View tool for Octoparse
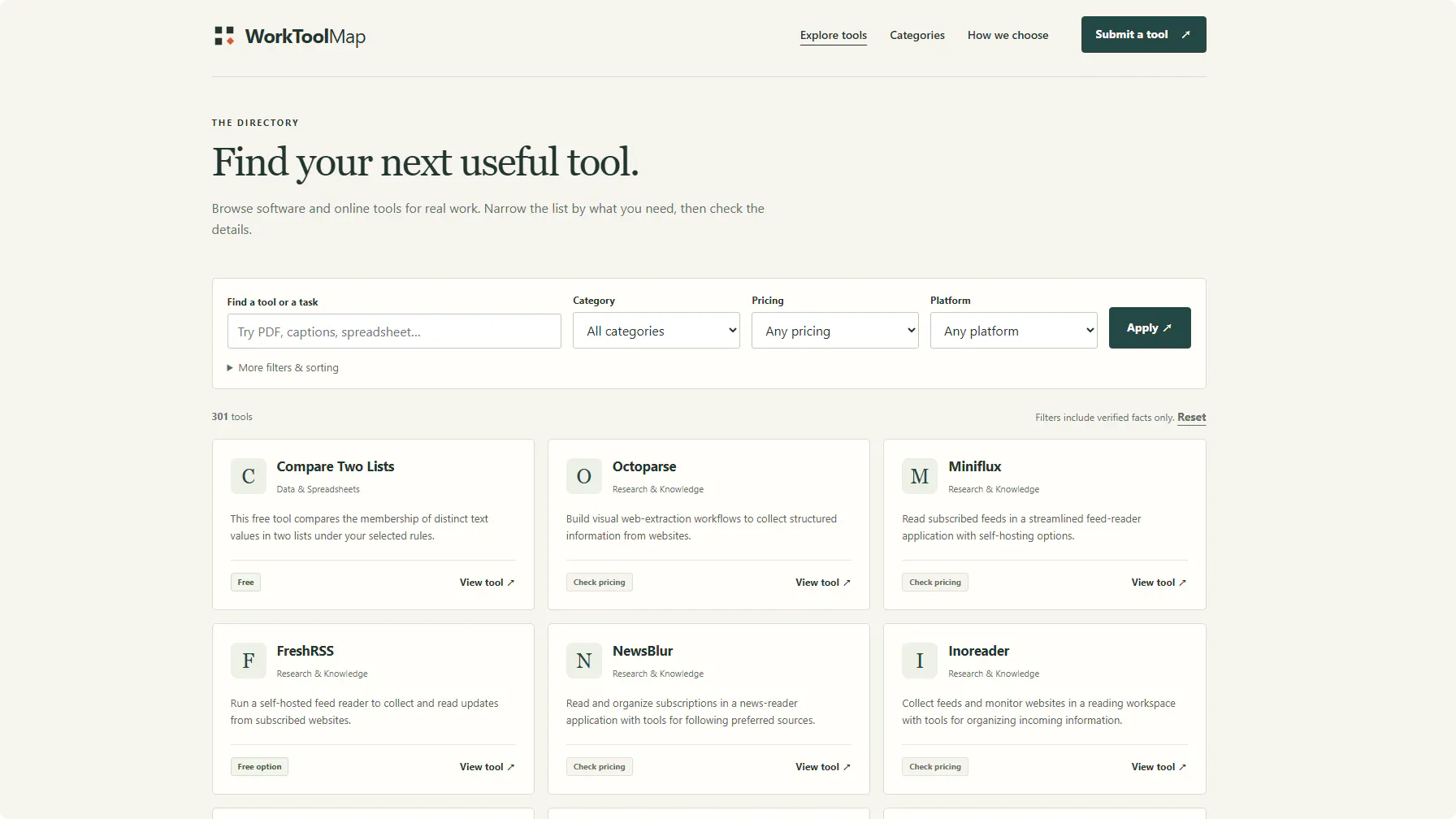 [823, 583]
